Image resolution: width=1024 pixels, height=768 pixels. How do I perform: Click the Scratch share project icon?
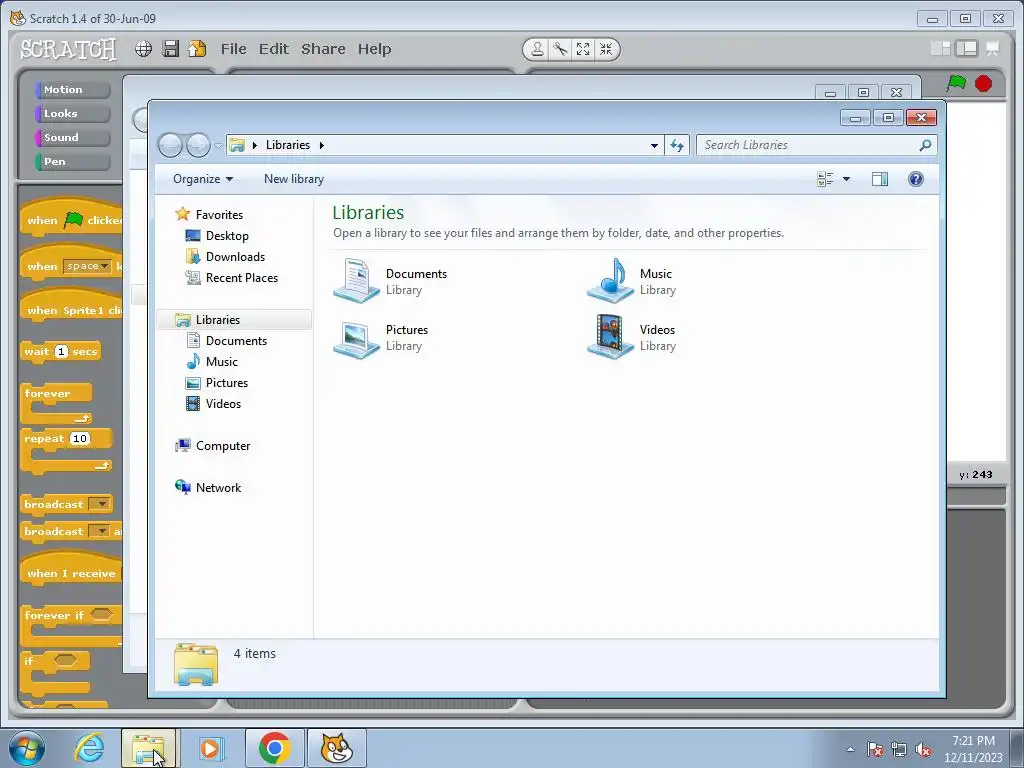[x=197, y=49]
